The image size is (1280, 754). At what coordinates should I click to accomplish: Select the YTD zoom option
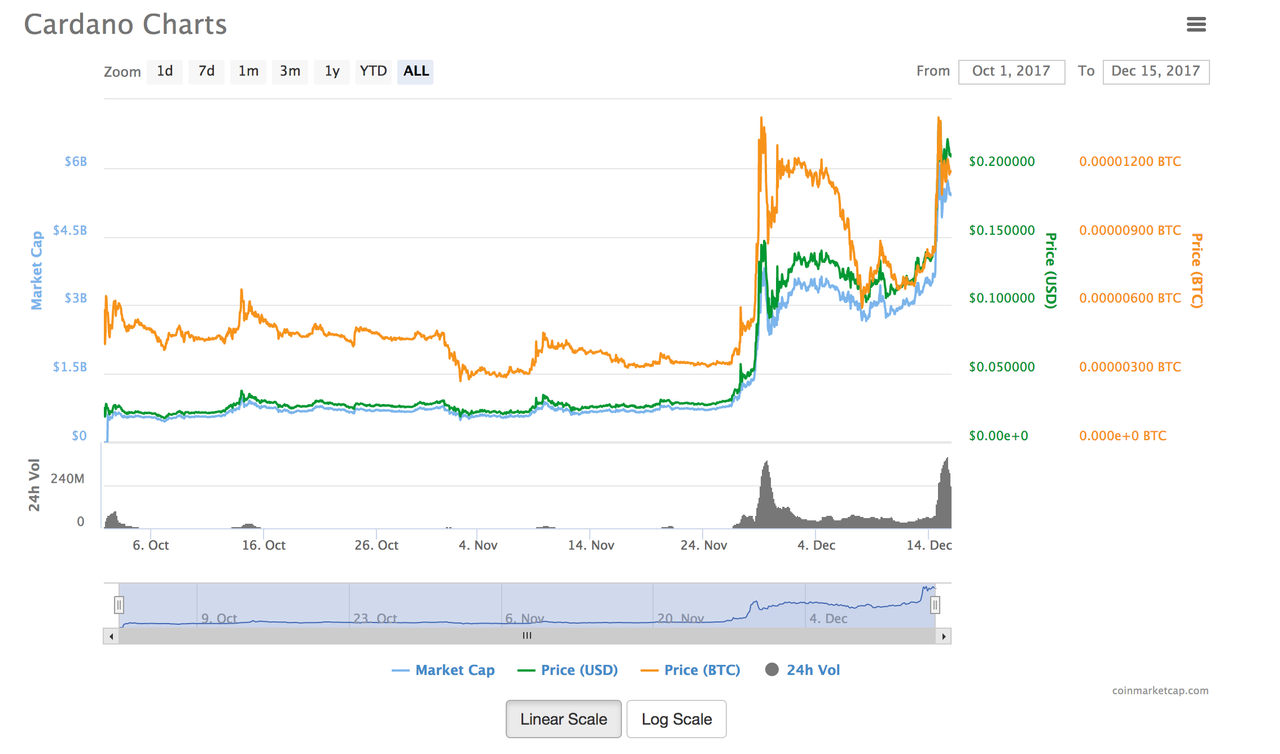point(373,71)
